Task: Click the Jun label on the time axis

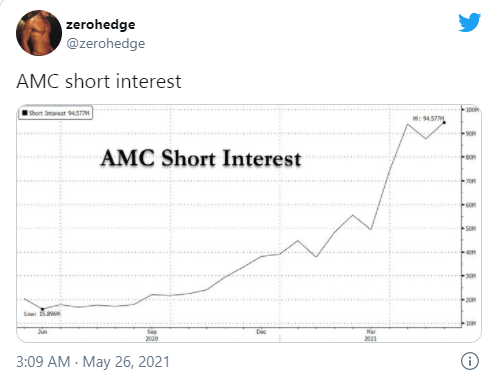Action: coord(42,332)
